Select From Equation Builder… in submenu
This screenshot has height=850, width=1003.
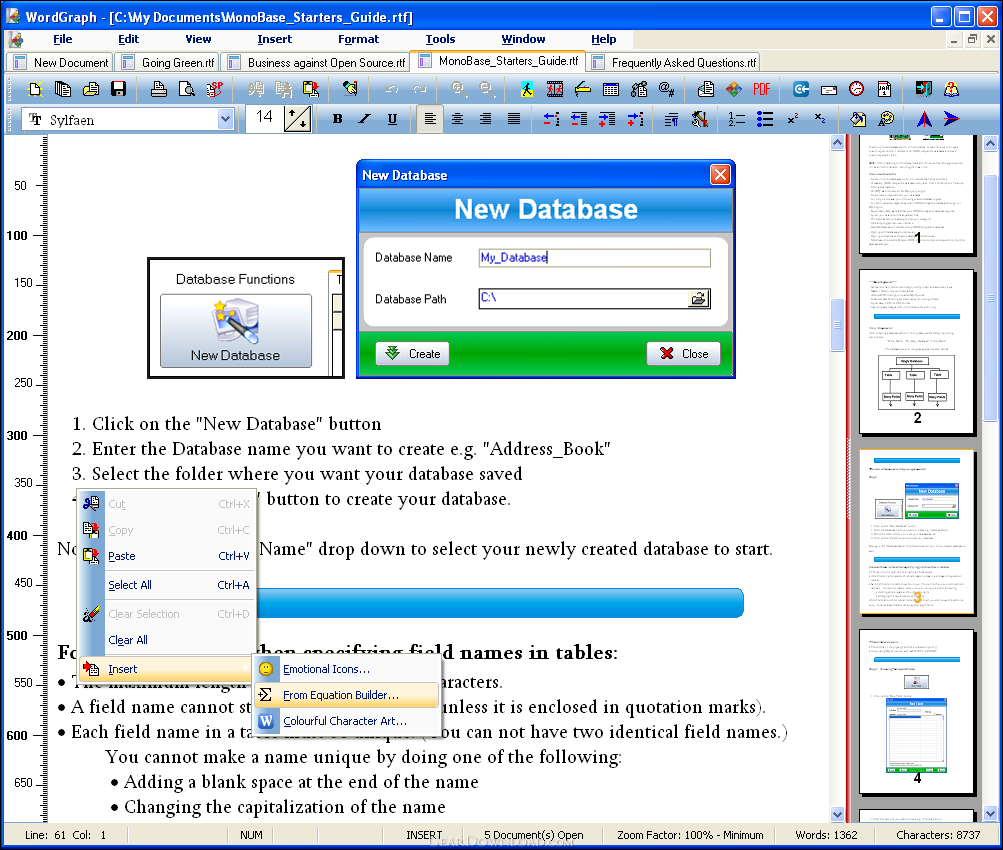(347, 695)
